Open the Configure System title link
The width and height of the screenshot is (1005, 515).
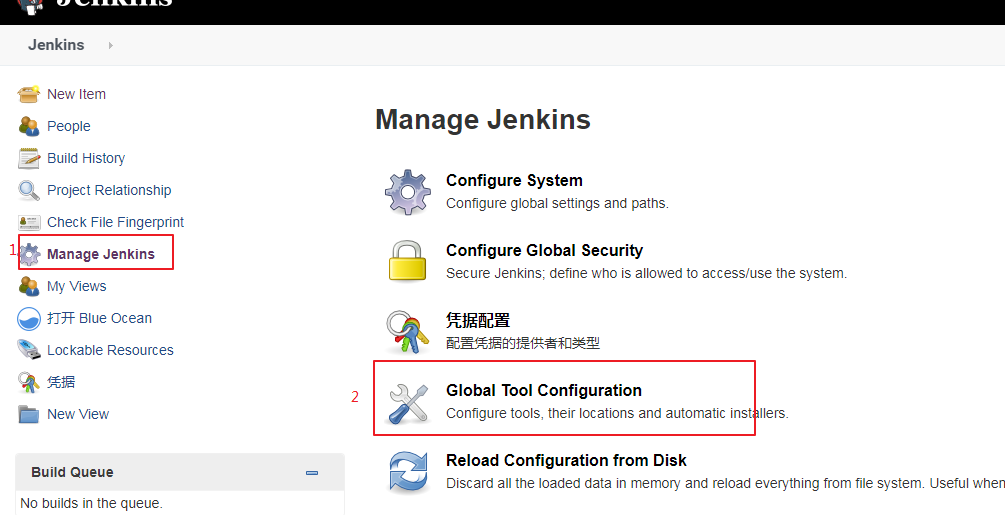(x=514, y=181)
